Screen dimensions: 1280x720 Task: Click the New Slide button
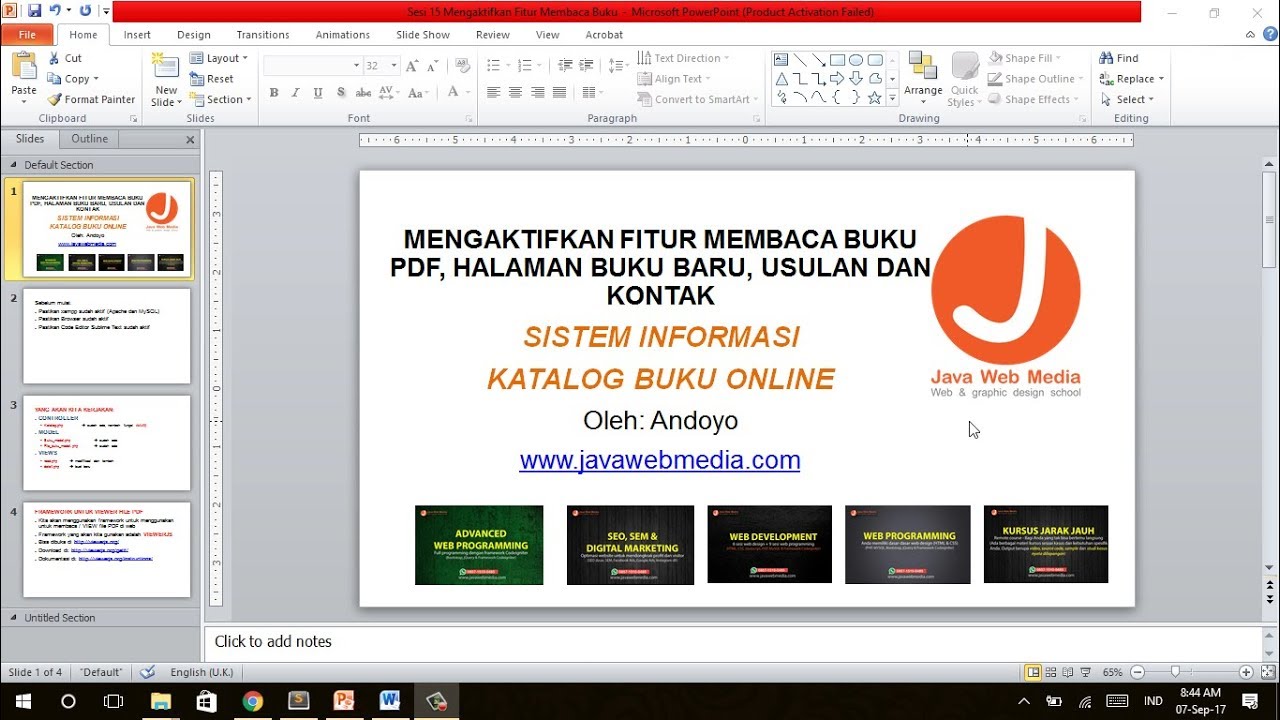point(165,78)
